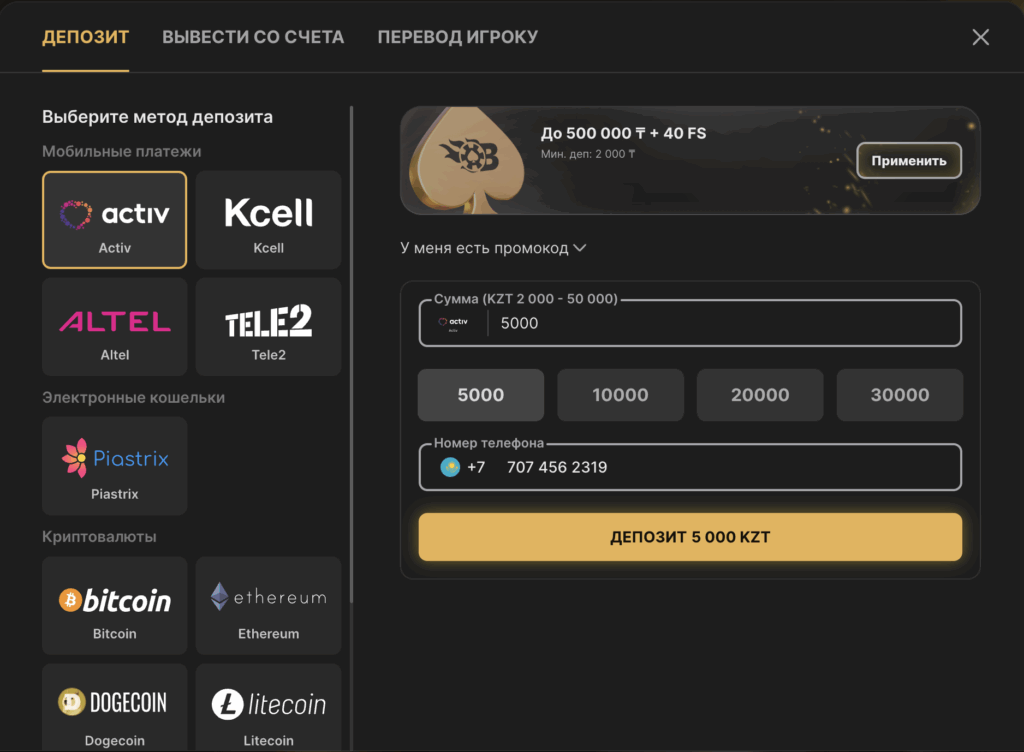Screen dimensions: 1024x752
Task: Expand the promo code section
Action: coord(493,248)
